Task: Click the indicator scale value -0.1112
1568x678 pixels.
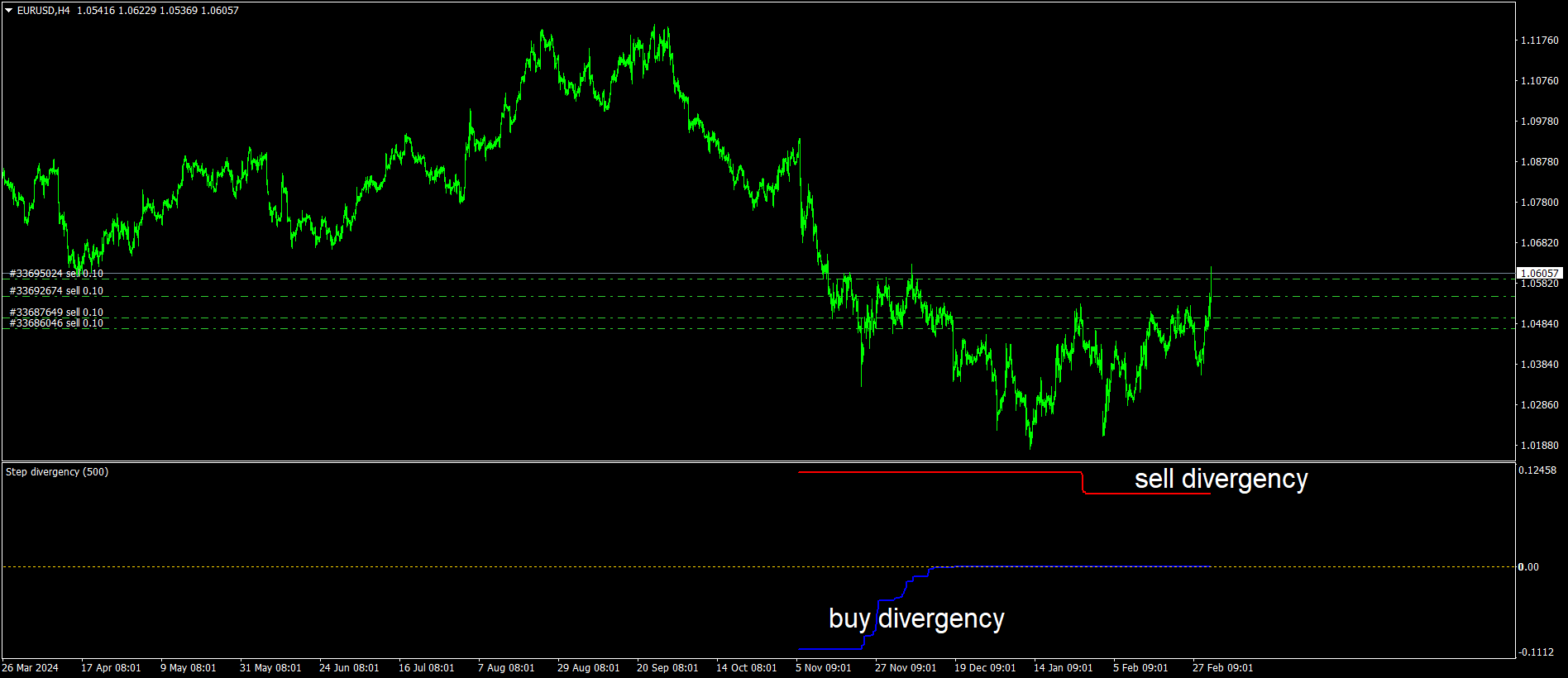Action: (1537, 652)
